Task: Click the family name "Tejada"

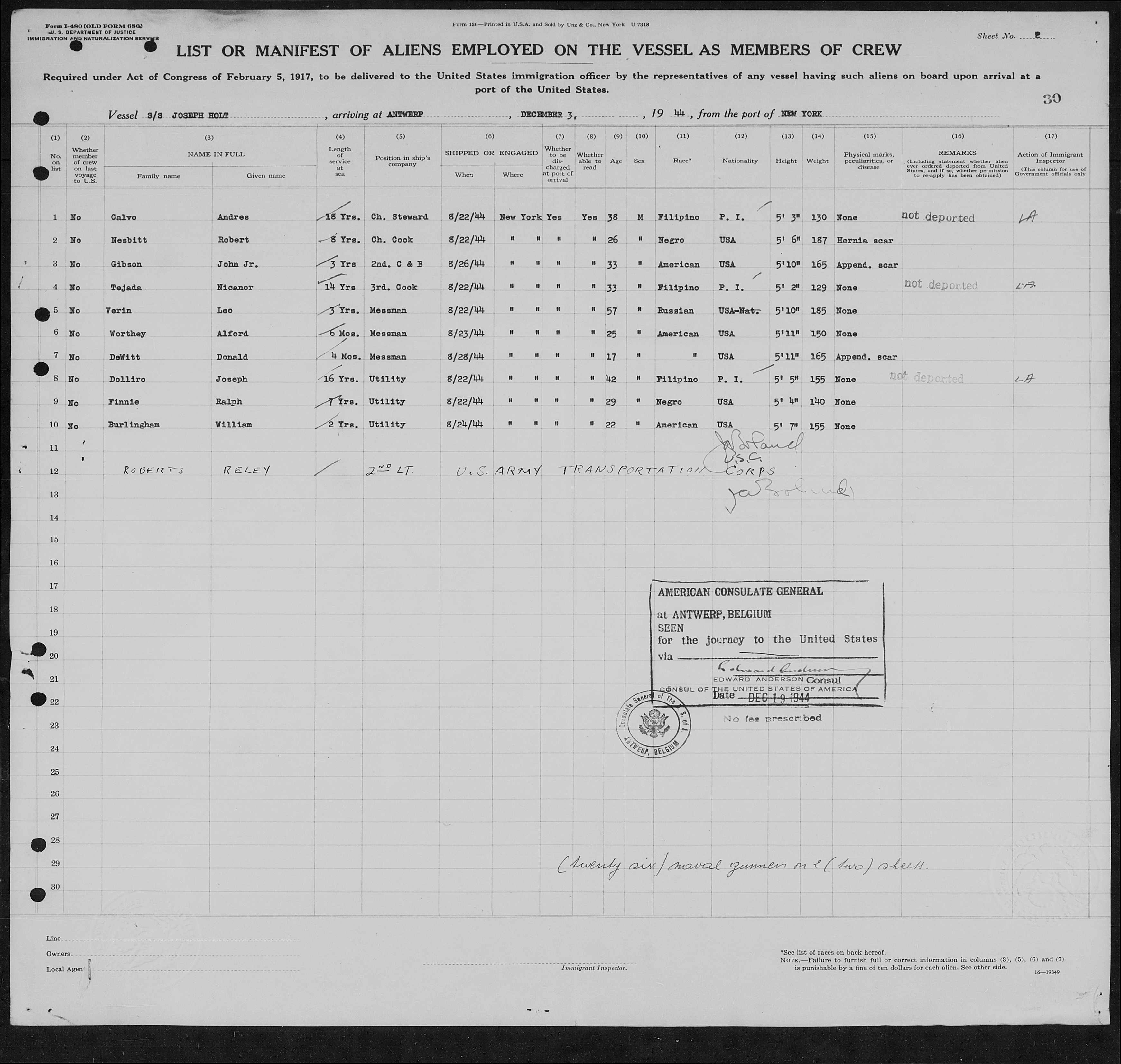Action: [x=126, y=288]
